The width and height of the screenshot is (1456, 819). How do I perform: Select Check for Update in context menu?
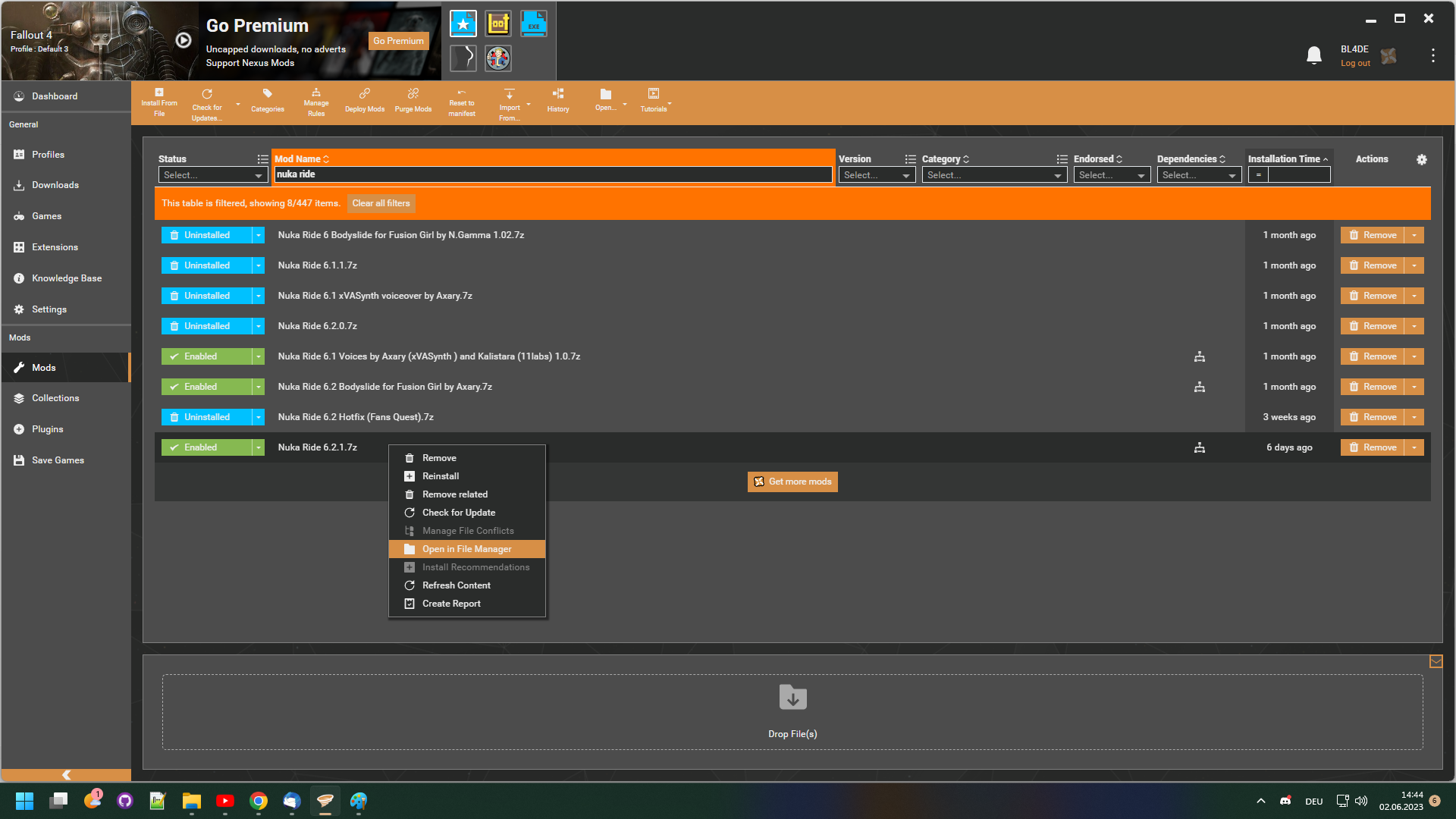pos(467,513)
